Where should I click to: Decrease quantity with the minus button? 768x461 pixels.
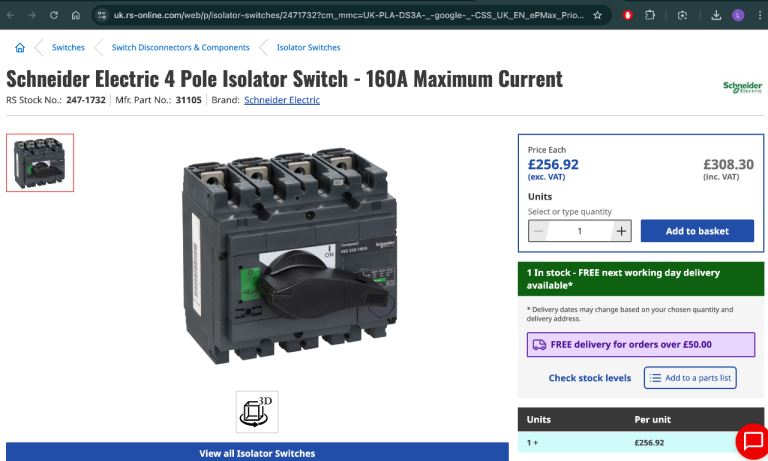tap(539, 231)
